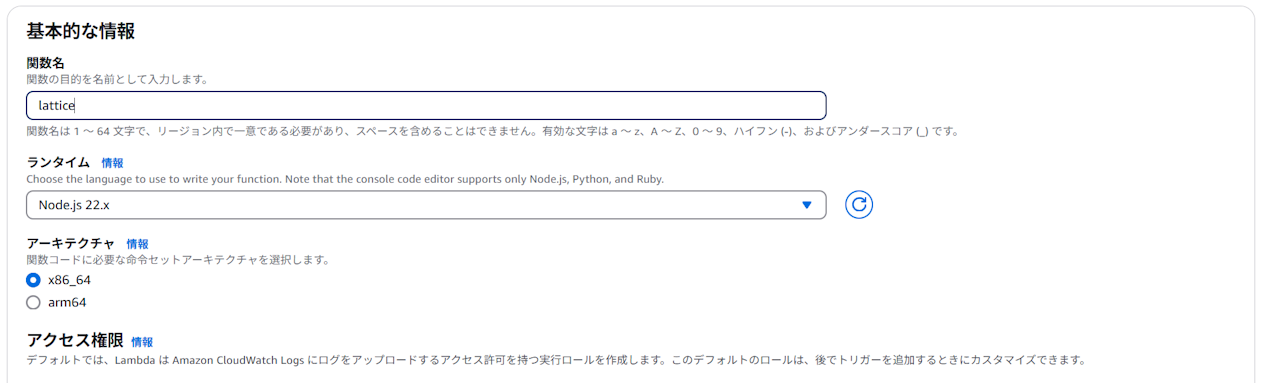Select the arm64 architecture radio button
The image size is (1262, 383).
pos(33,302)
